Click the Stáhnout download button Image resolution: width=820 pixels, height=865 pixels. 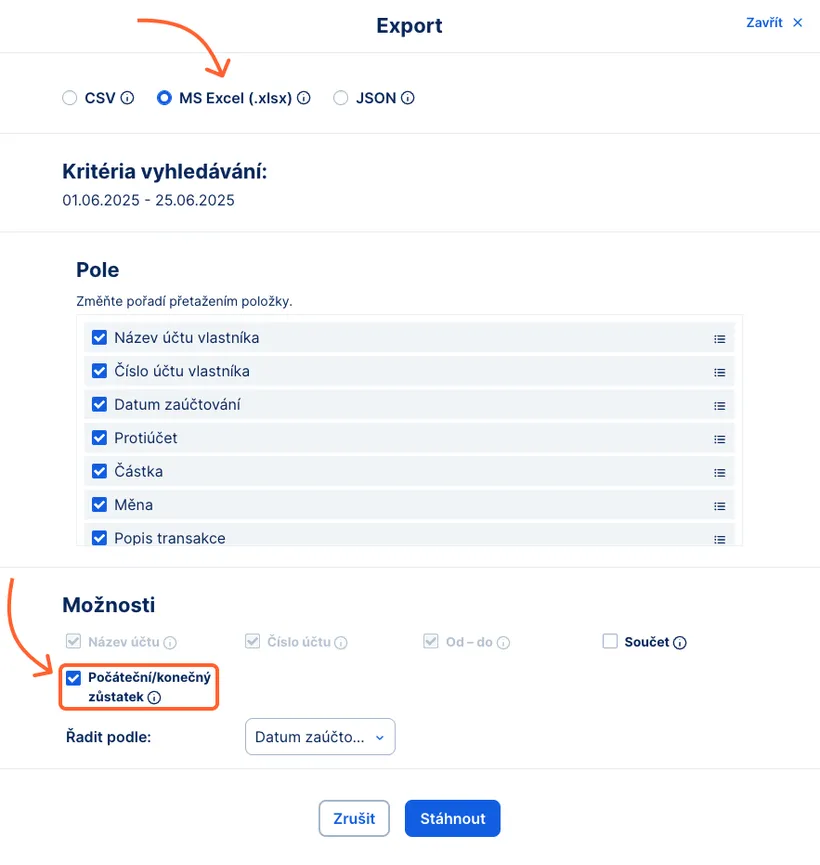tap(452, 818)
